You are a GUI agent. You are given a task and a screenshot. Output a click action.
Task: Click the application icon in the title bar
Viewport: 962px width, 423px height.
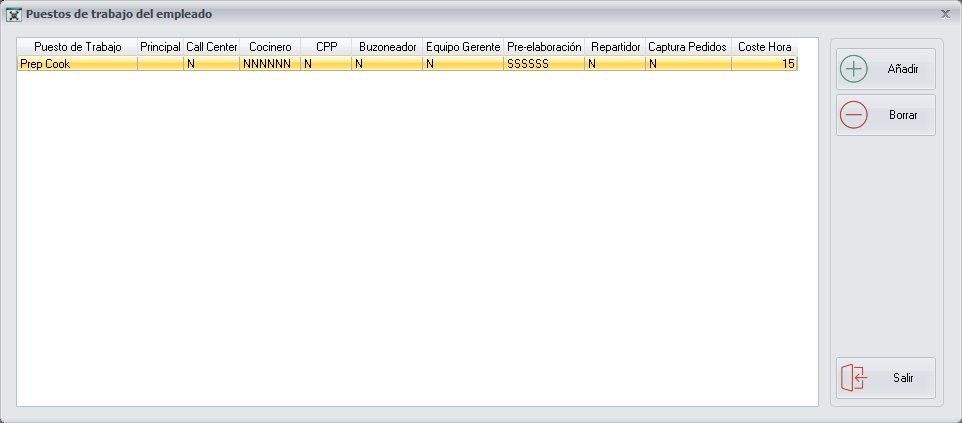14,15
